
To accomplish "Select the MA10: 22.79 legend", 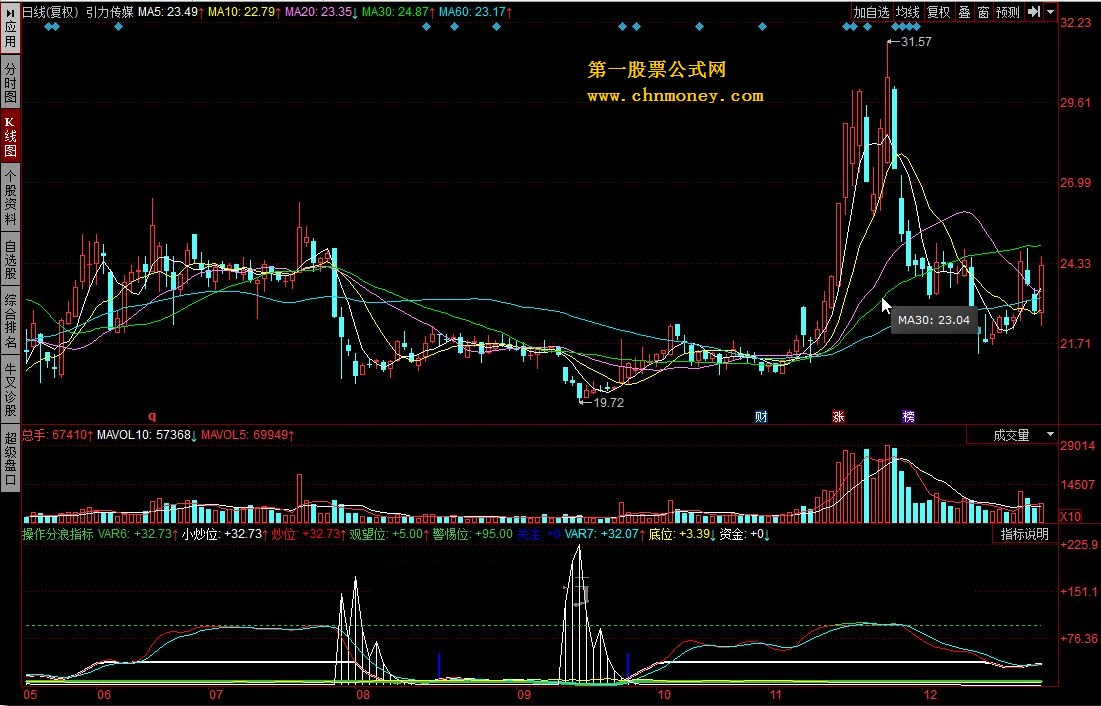I will click(244, 12).
